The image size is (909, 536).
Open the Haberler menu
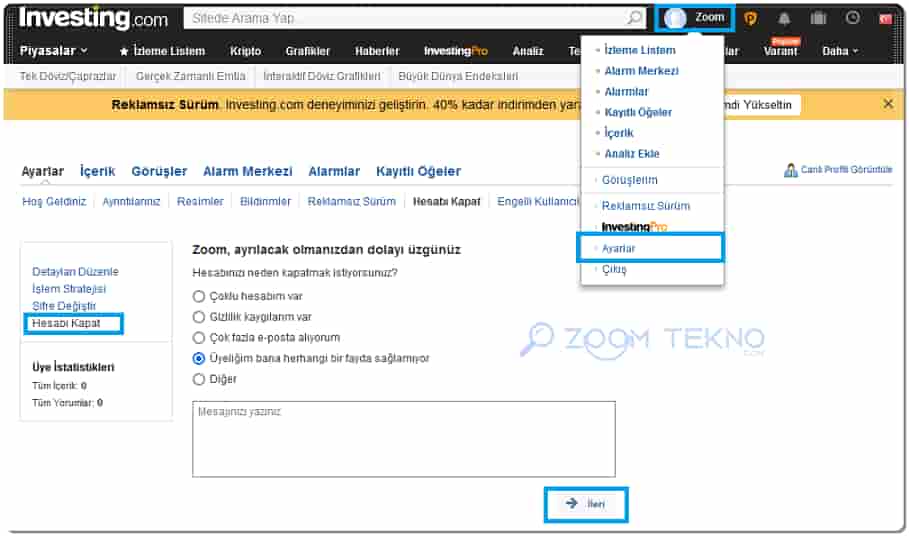coord(377,51)
